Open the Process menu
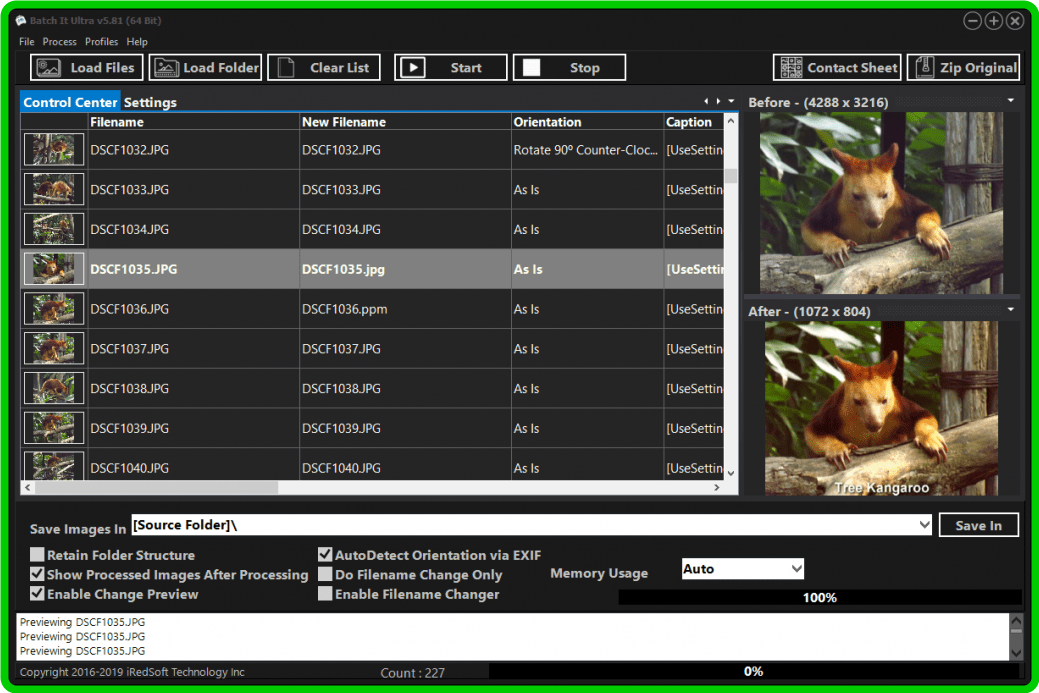The height and width of the screenshot is (693, 1039). pyautogui.click(x=60, y=42)
